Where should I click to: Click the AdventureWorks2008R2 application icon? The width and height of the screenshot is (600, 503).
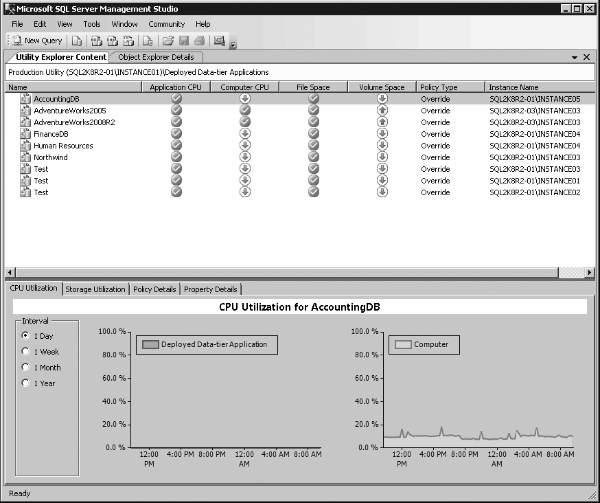pyautogui.click(x=25, y=122)
